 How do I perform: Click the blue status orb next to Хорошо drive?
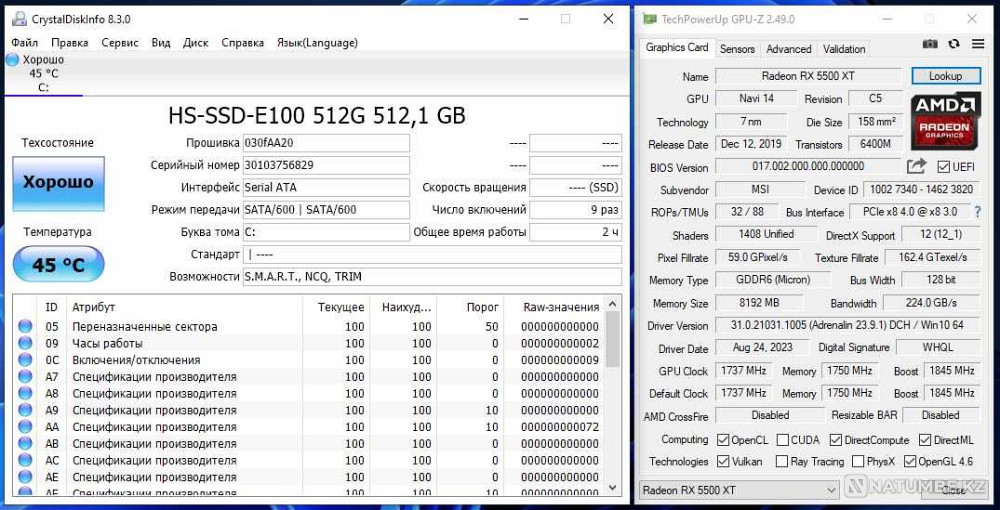(13, 60)
